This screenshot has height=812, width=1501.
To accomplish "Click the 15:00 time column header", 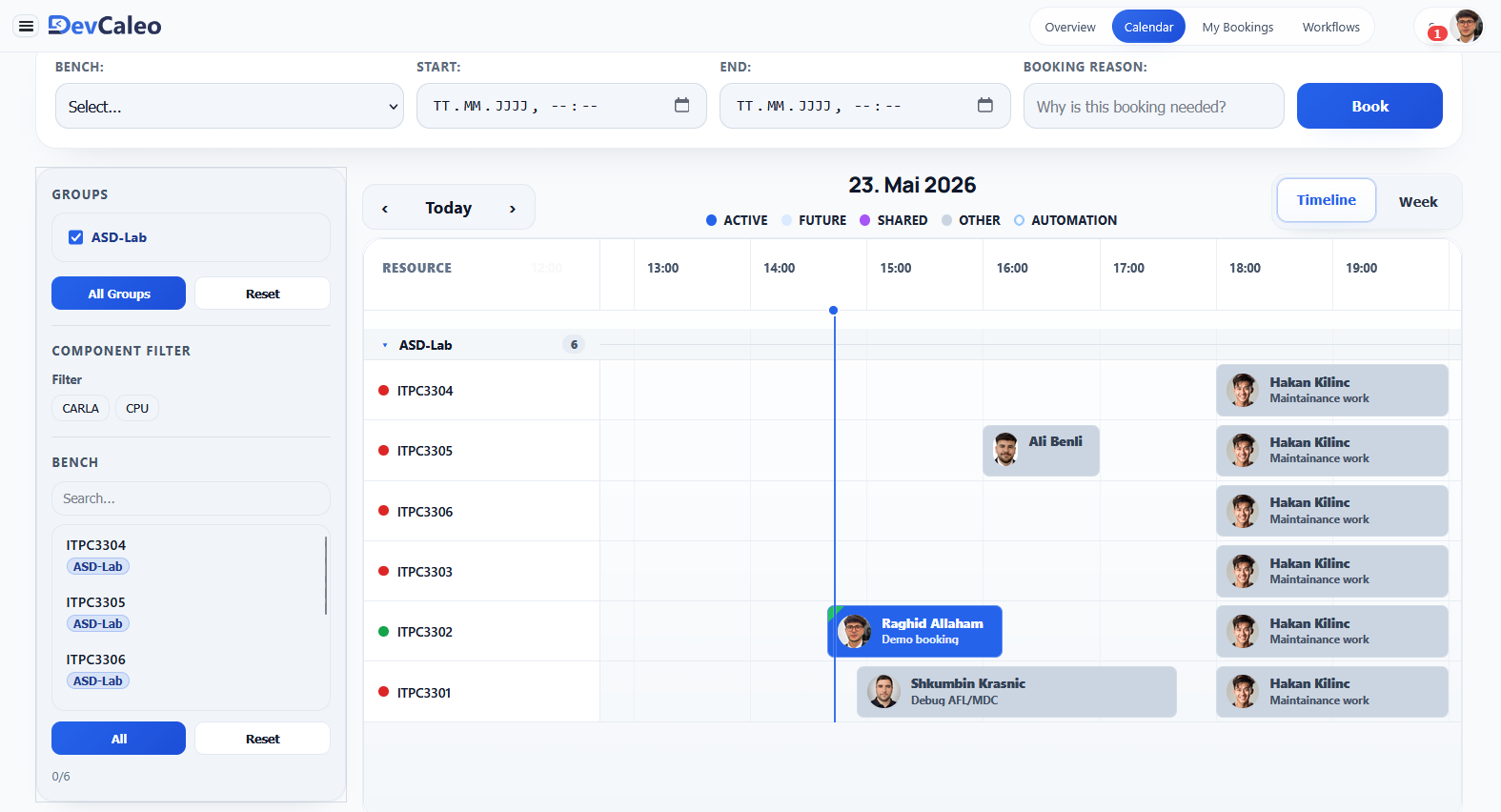I will [896, 268].
